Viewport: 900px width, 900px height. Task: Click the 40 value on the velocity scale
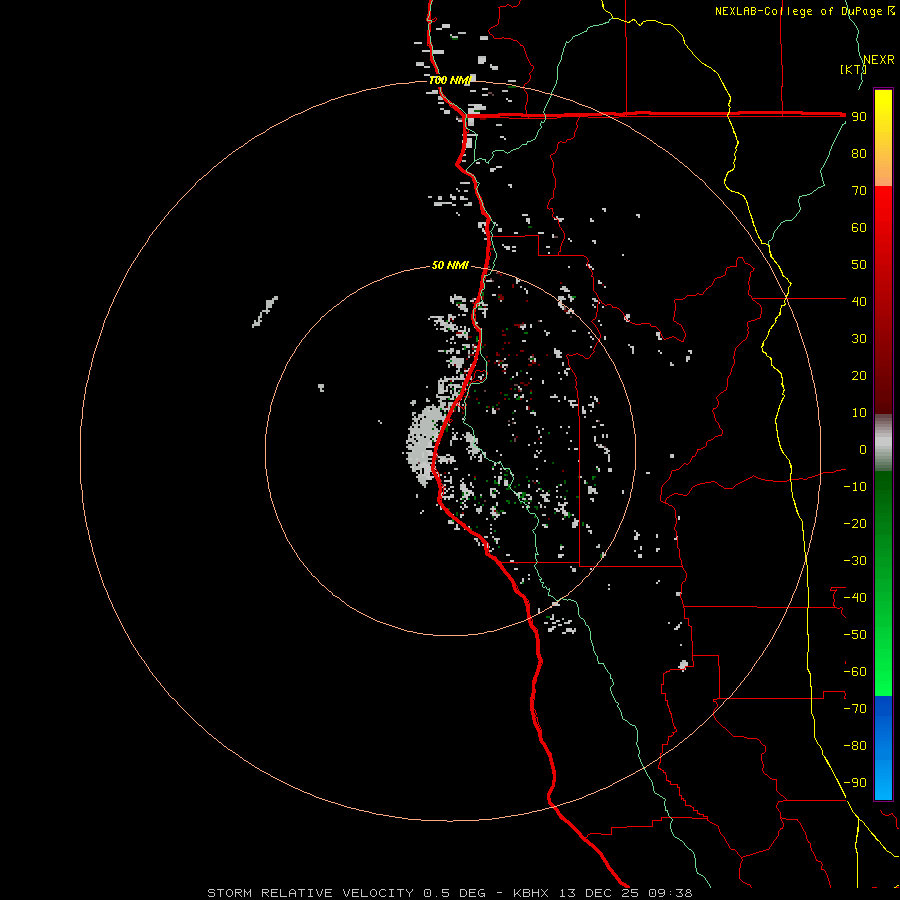coord(859,301)
